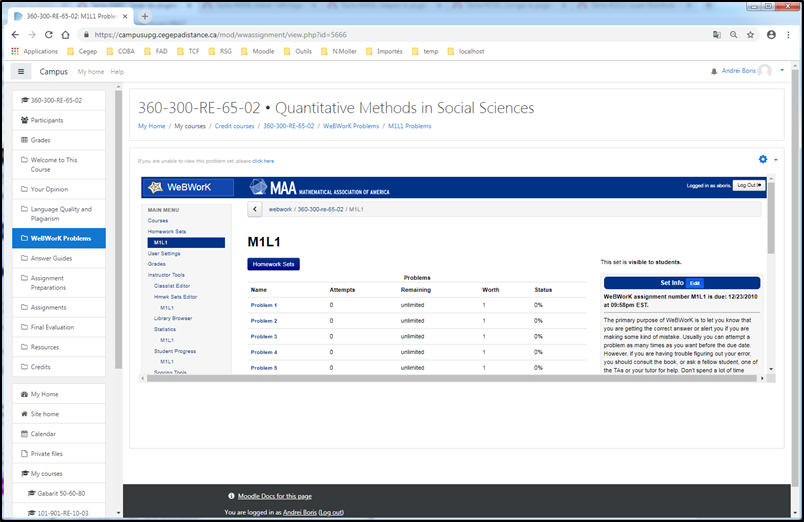Open a new browser tab
The width and height of the screenshot is (804, 522).
coord(145,16)
